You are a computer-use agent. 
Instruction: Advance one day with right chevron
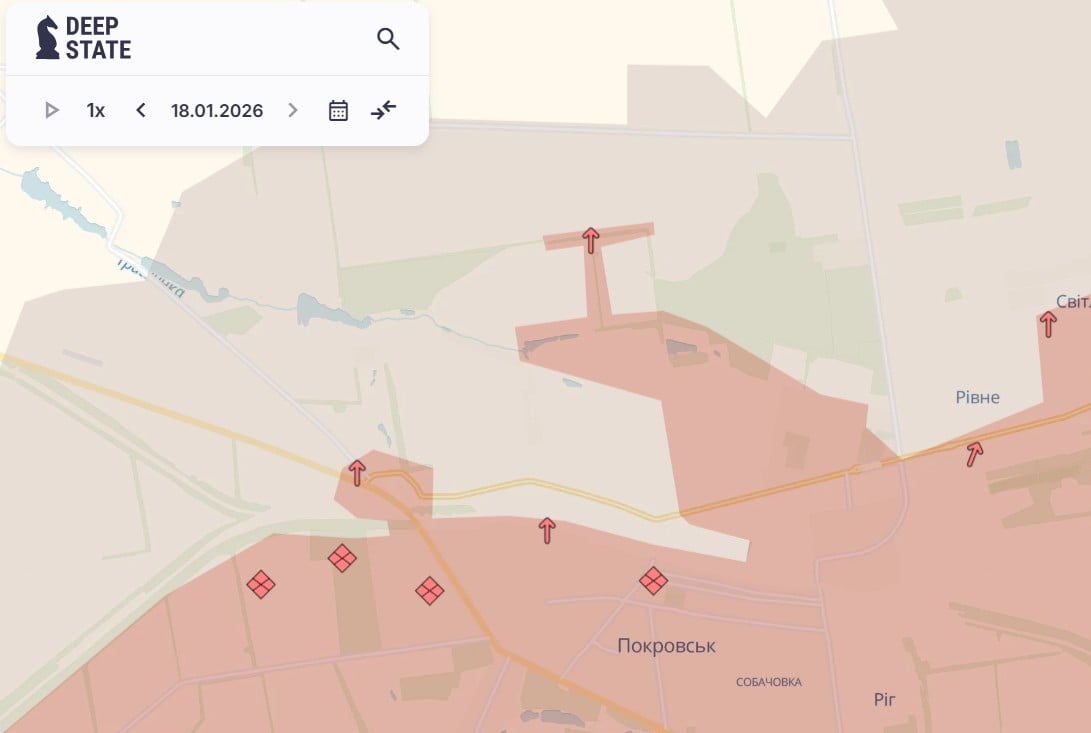[x=292, y=110]
